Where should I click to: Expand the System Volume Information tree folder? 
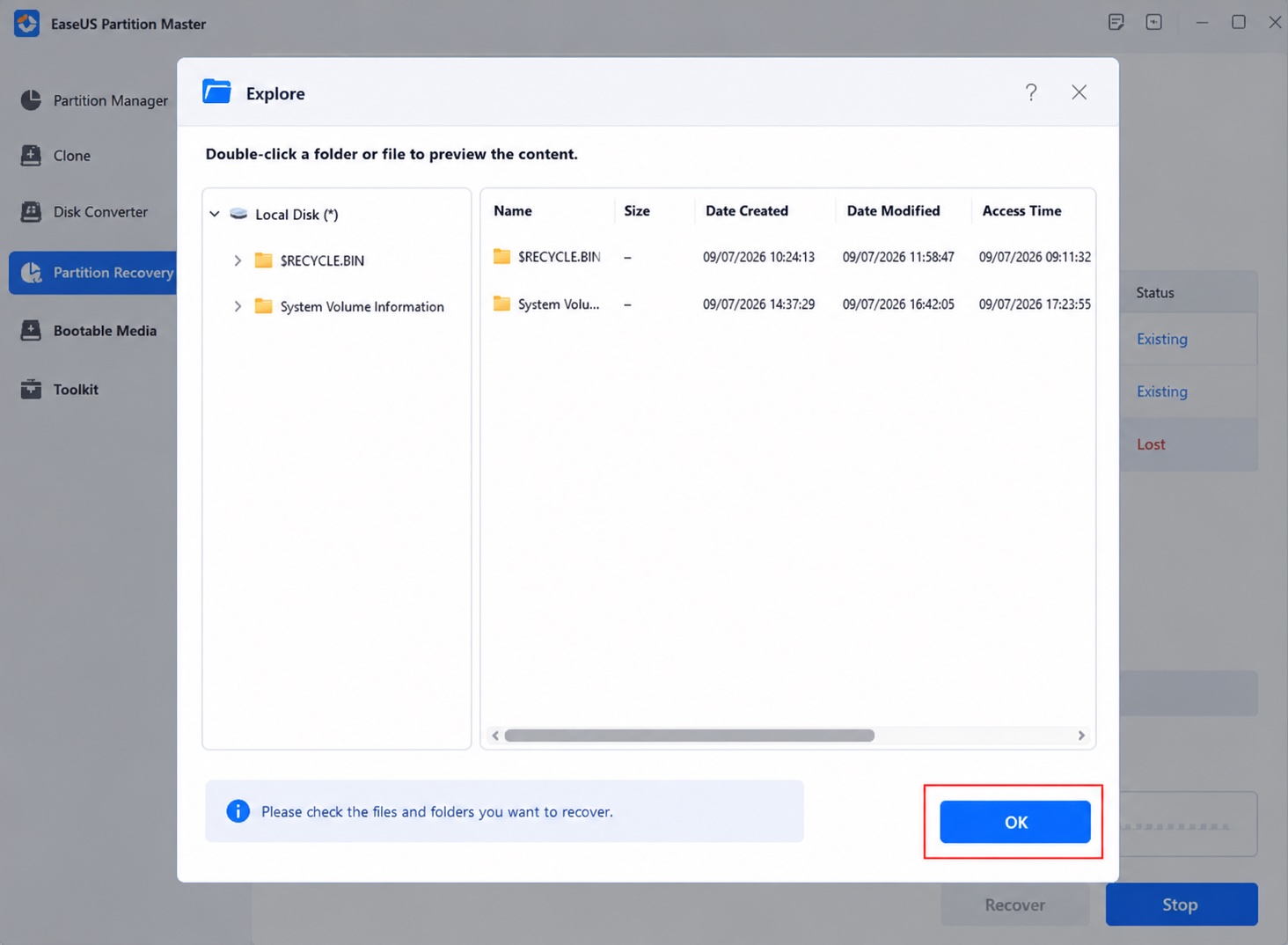coord(238,306)
